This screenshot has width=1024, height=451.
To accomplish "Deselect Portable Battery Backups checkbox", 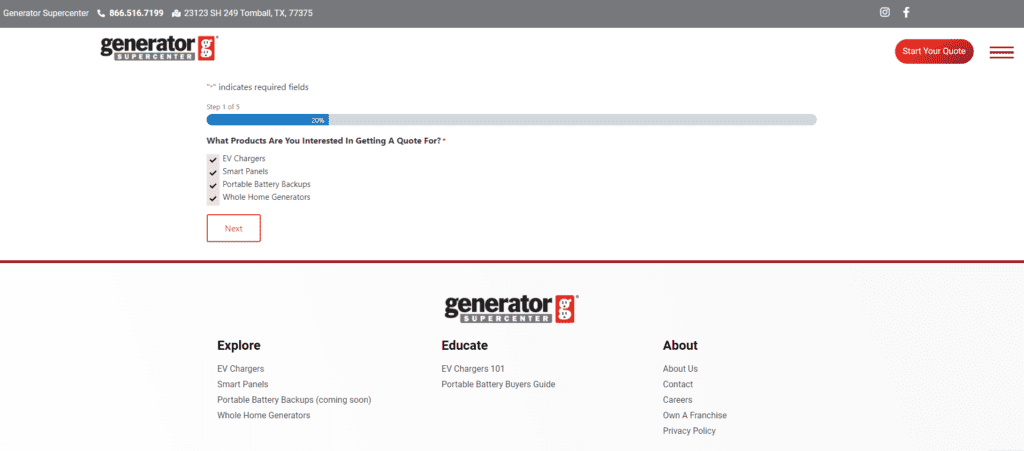I will point(213,185).
